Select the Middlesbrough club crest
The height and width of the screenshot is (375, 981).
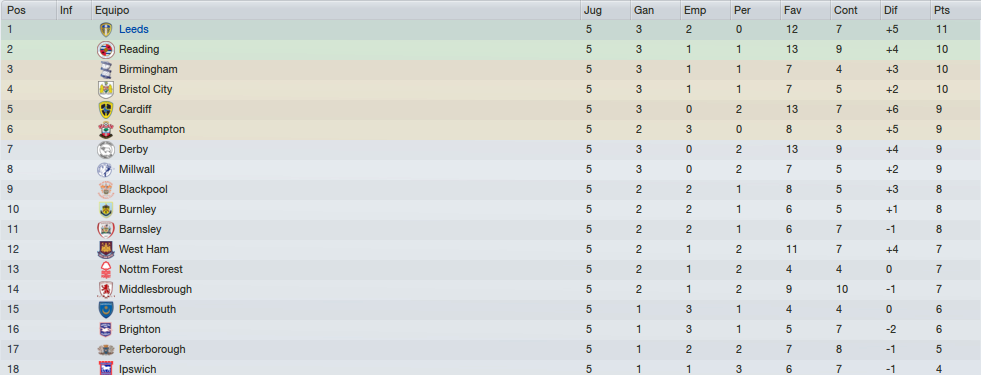coord(106,290)
